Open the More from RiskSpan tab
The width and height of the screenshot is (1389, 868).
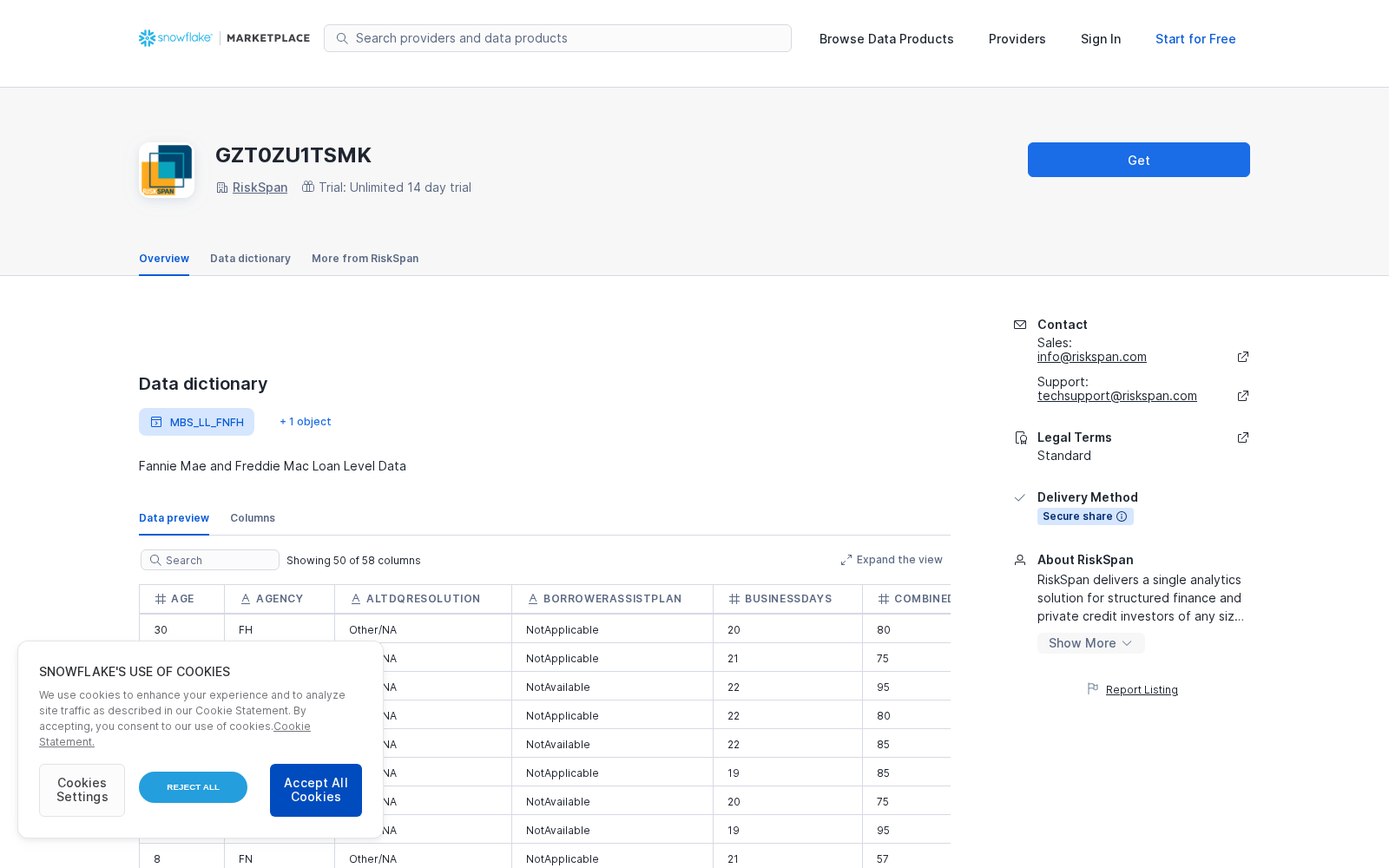[x=365, y=259]
